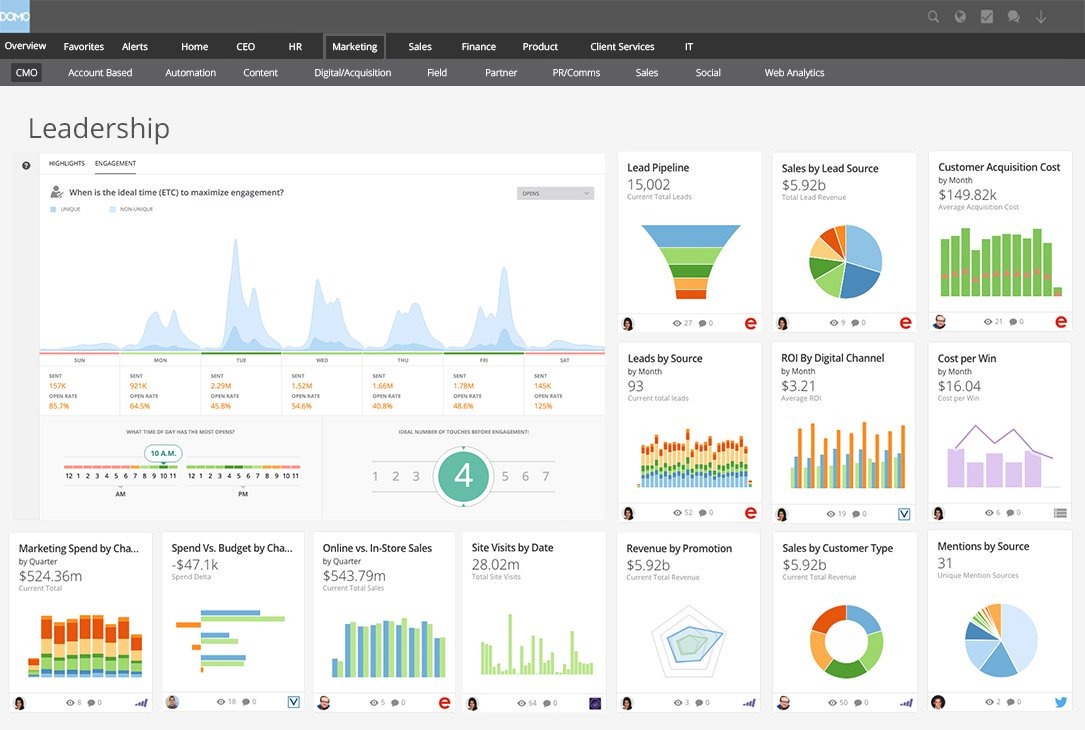Toggle the Unique legend series checkbox
This screenshot has width=1085, height=730.
(x=53, y=209)
